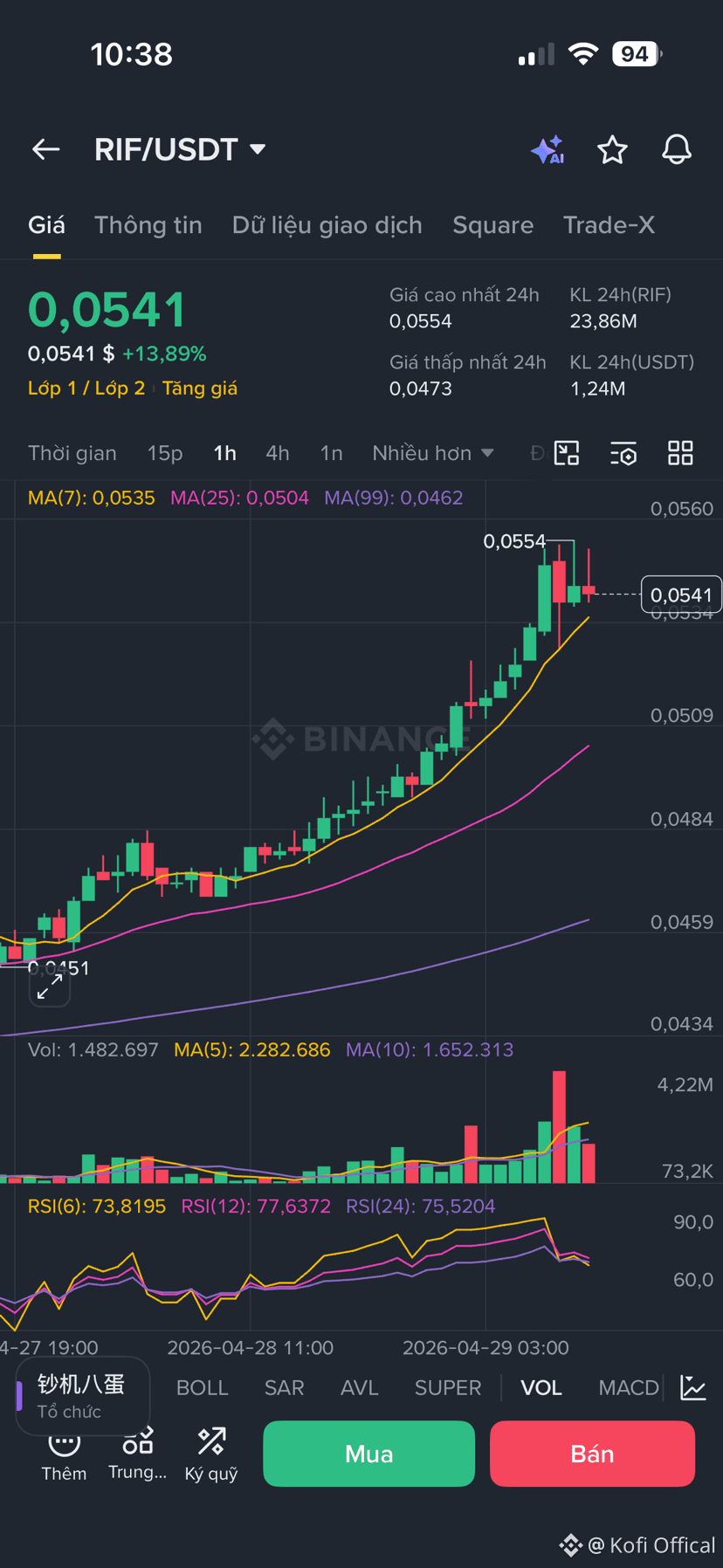
Task: Enable the BOLL indicator
Action: [203, 1387]
